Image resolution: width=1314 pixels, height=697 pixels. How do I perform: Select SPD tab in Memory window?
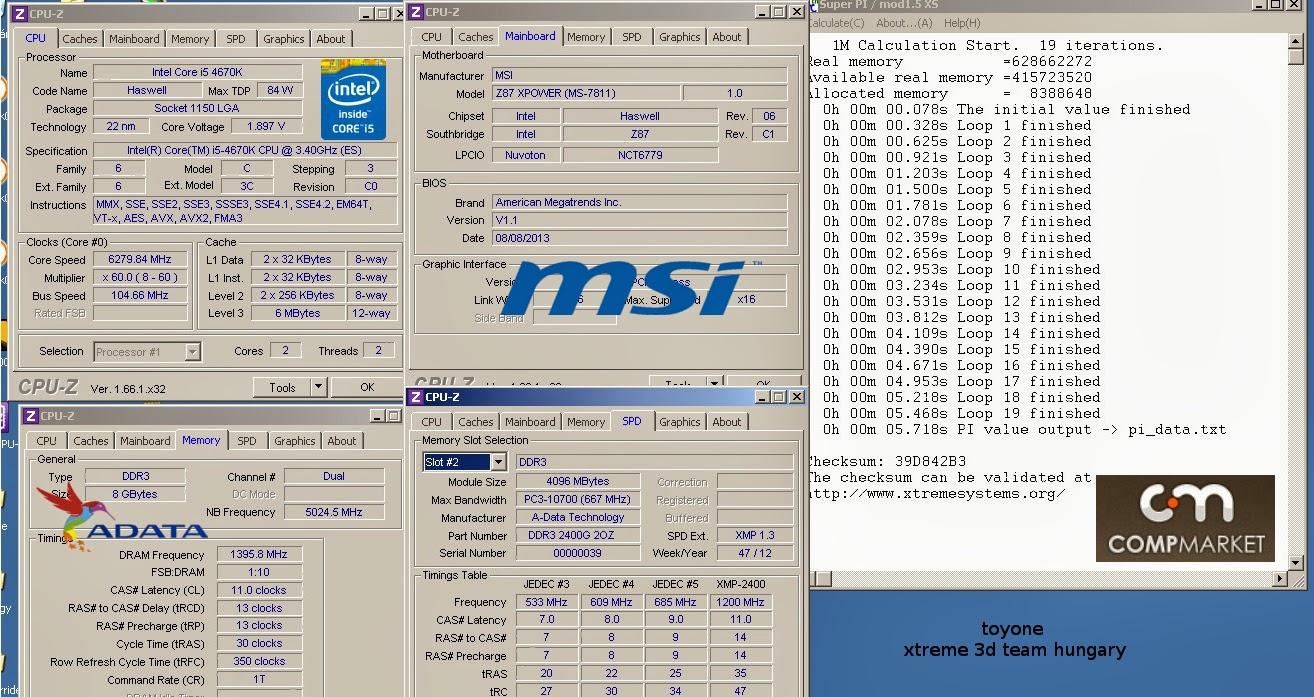click(x=247, y=441)
